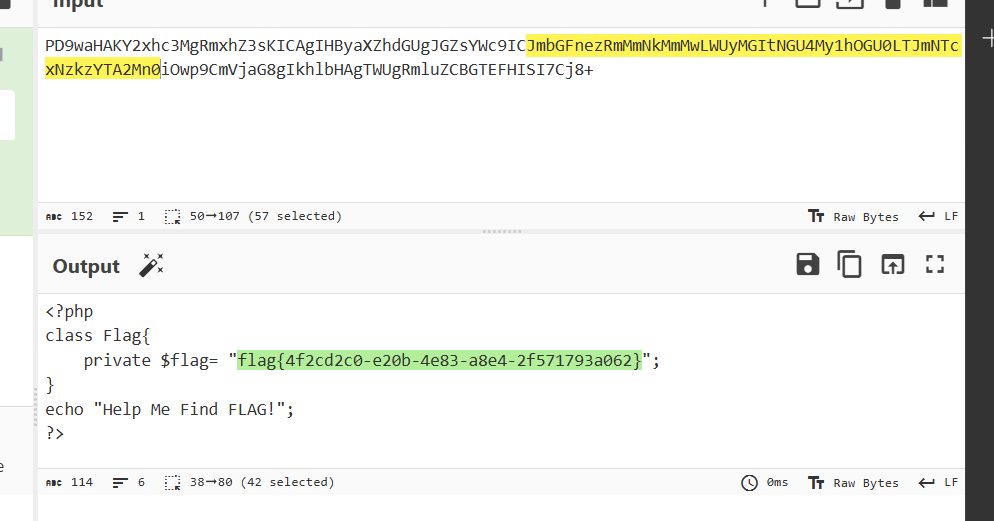994x521 pixels.
Task: Click the magic wand icon beside Output
Action: point(151,265)
